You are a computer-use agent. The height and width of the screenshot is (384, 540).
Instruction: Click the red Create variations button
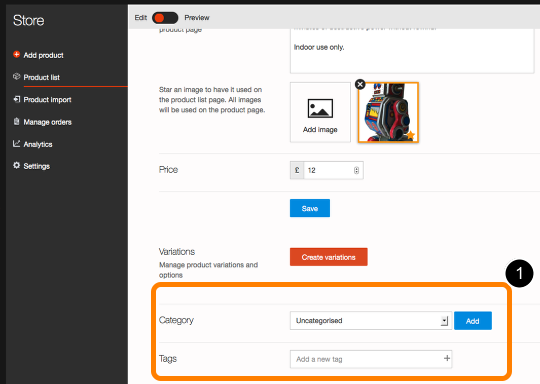pos(329,257)
